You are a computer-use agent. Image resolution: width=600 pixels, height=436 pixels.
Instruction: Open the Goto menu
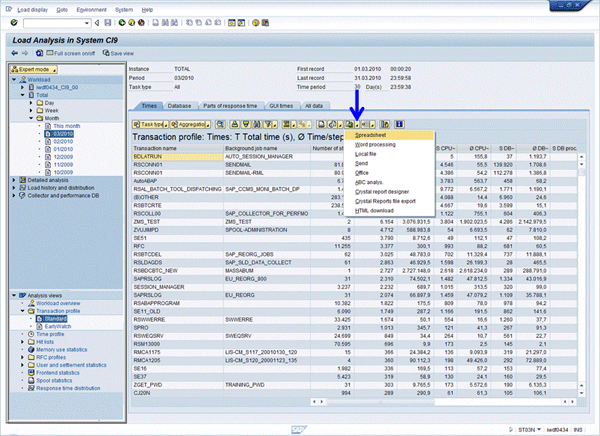(x=62, y=10)
